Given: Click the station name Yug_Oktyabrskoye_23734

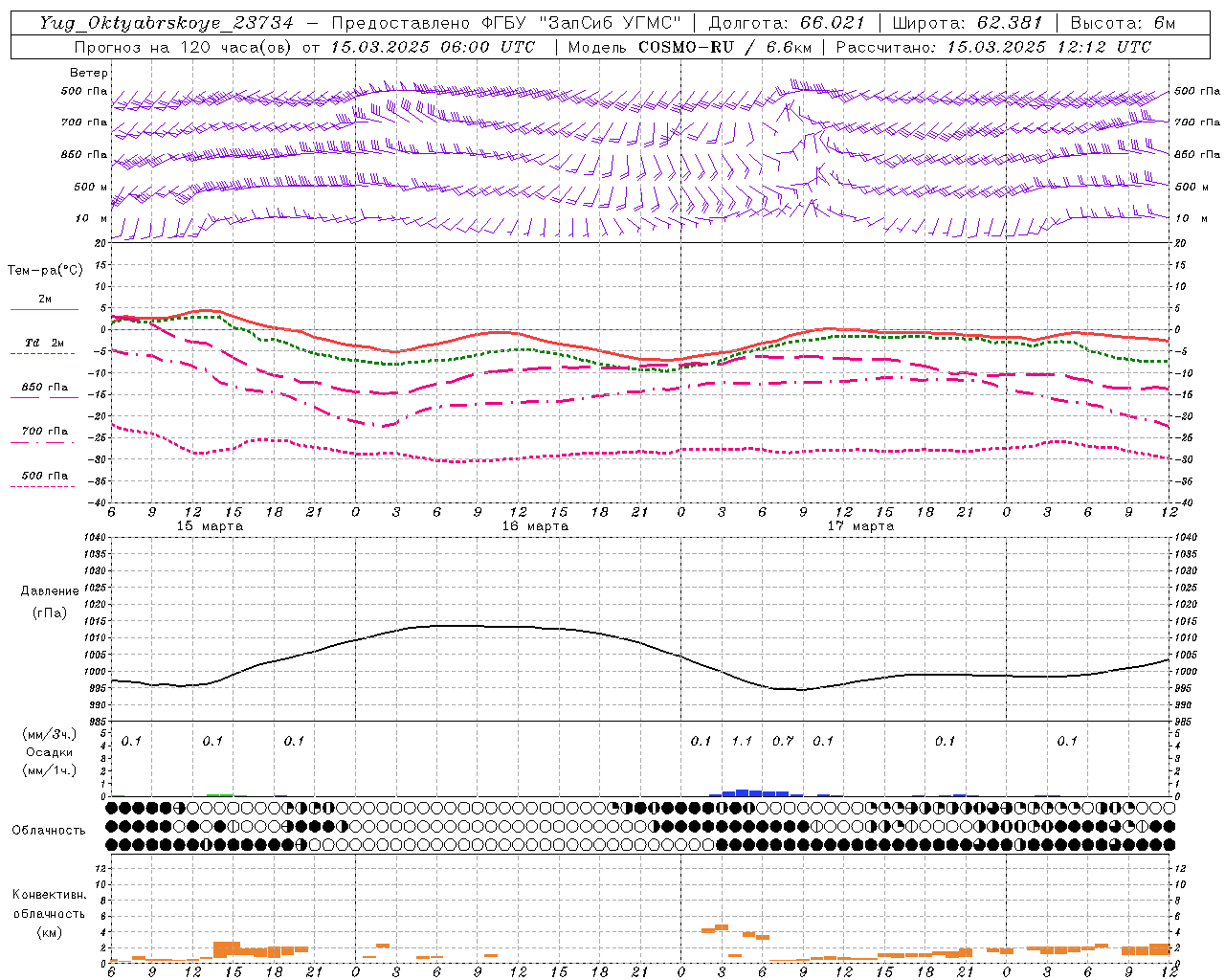Looking at the screenshot, I should [x=166, y=23].
